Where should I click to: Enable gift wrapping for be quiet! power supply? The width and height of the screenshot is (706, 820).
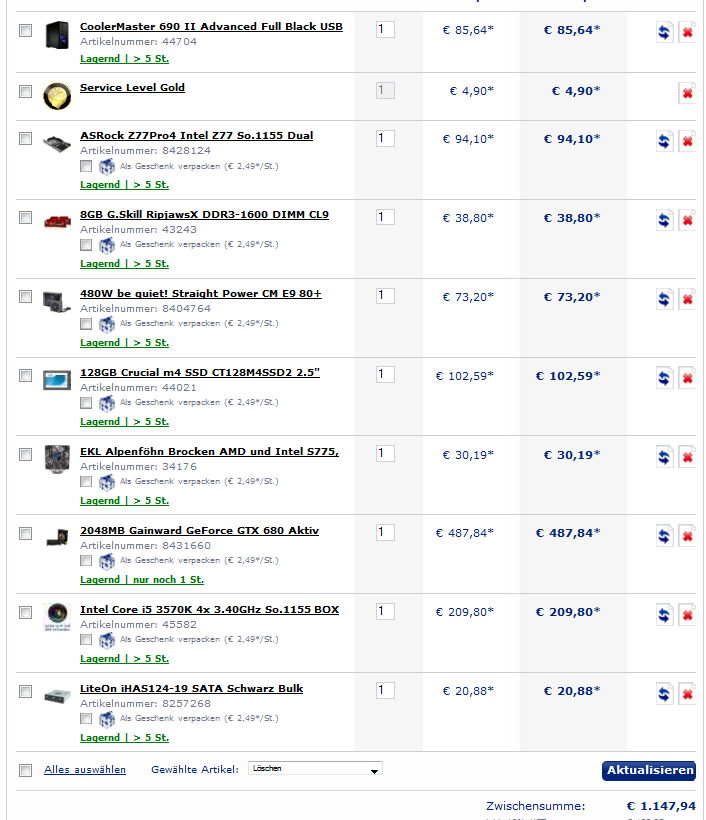pos(86,324)
